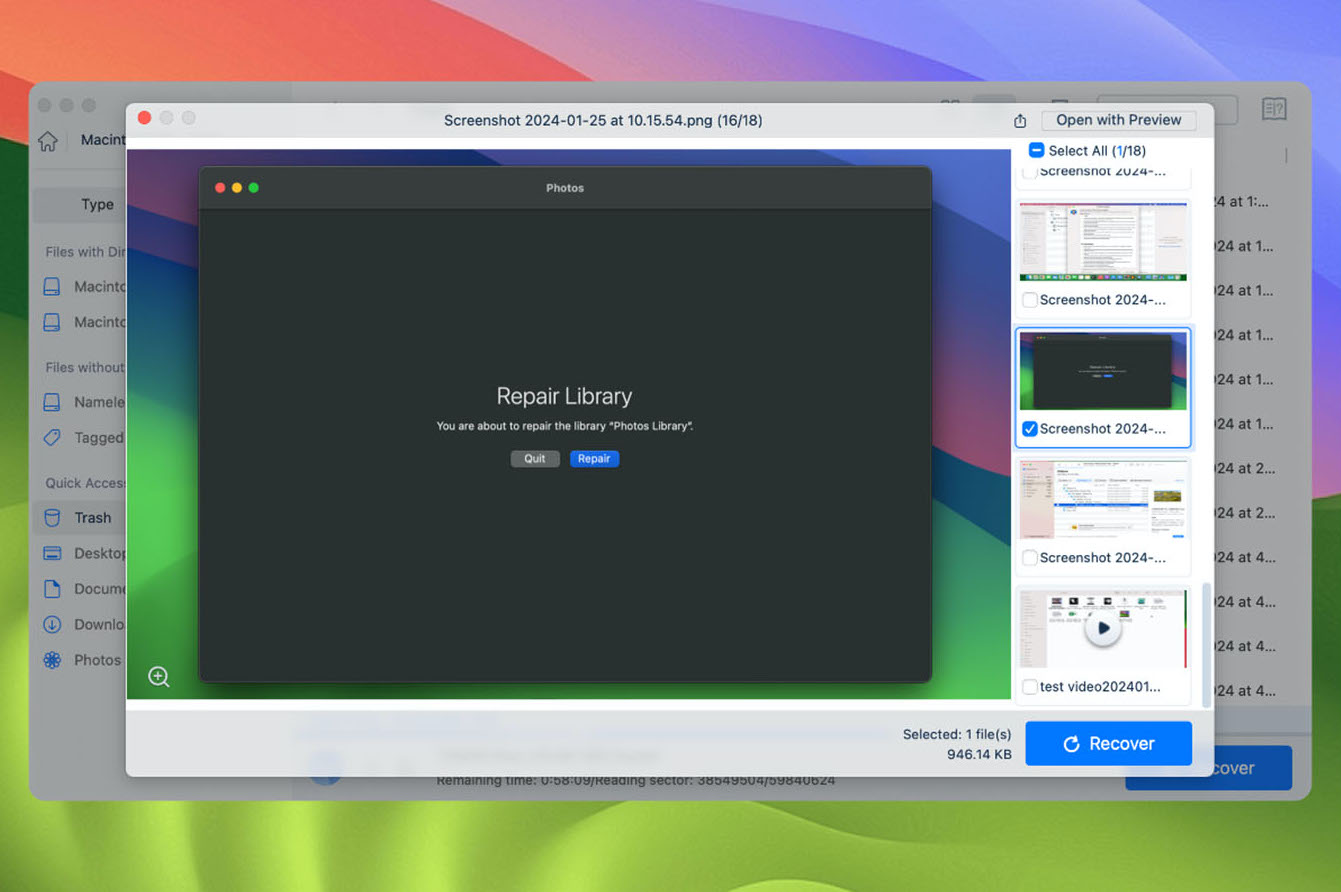Open the help manual icon top right

click(x=1274, y=110)
